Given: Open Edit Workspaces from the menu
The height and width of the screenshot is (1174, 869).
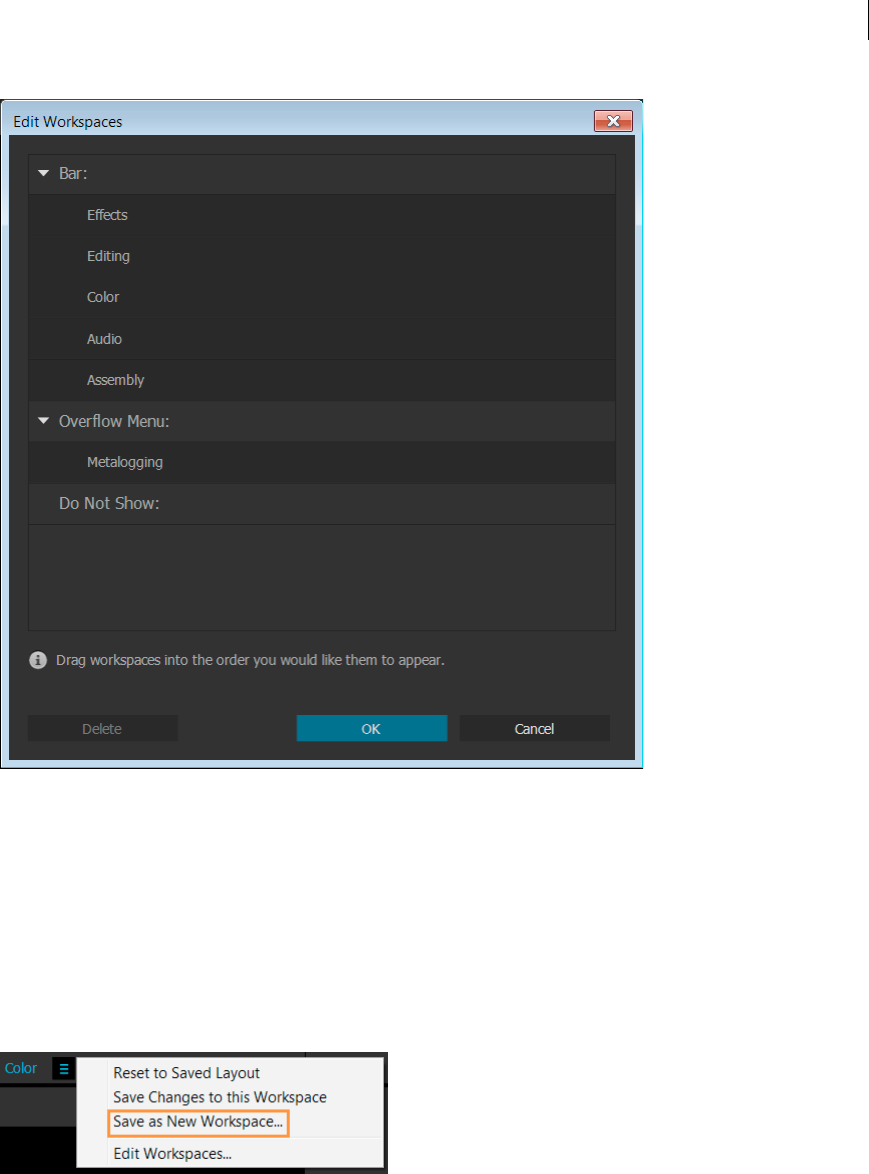Looking at the screenshot, I should point(172,1154).
